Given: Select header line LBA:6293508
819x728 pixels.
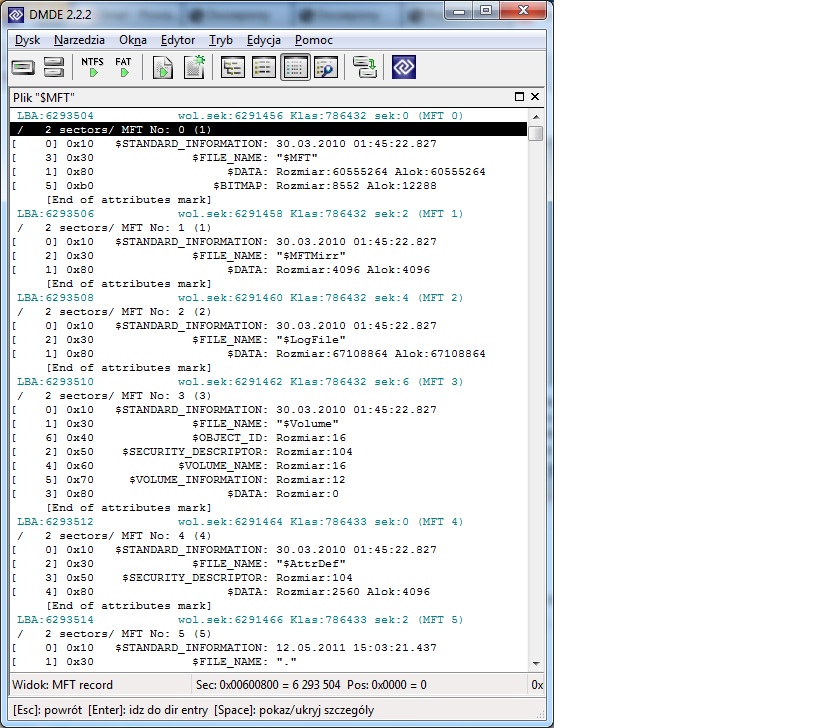Looking at the screenshot, I should point(268,298).
